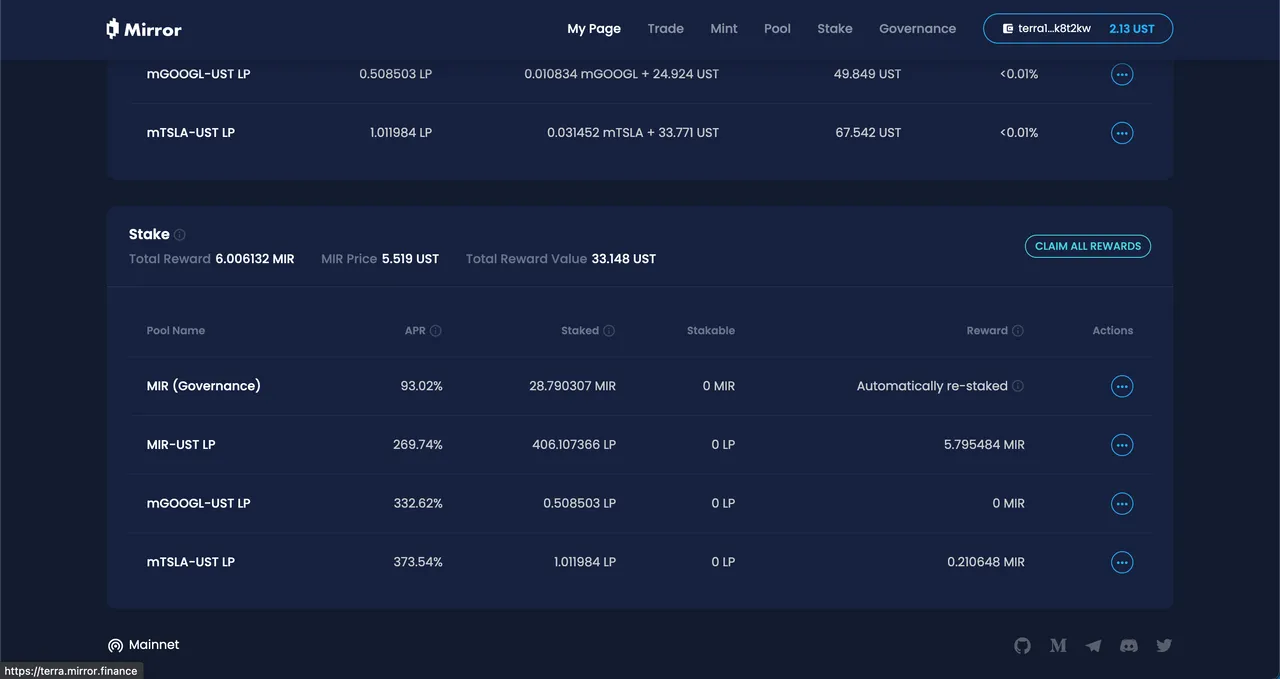
Task: Open Discord icon link in footer
Action: pos(1129,646)
